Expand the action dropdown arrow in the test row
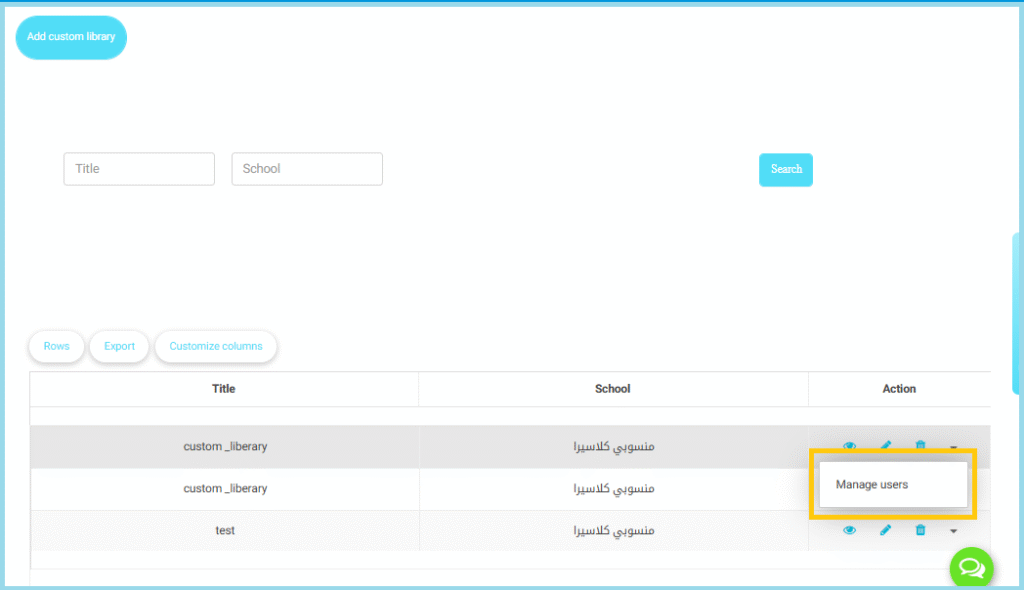This screenshot has height=590, width=1024. tap(953, 531)
